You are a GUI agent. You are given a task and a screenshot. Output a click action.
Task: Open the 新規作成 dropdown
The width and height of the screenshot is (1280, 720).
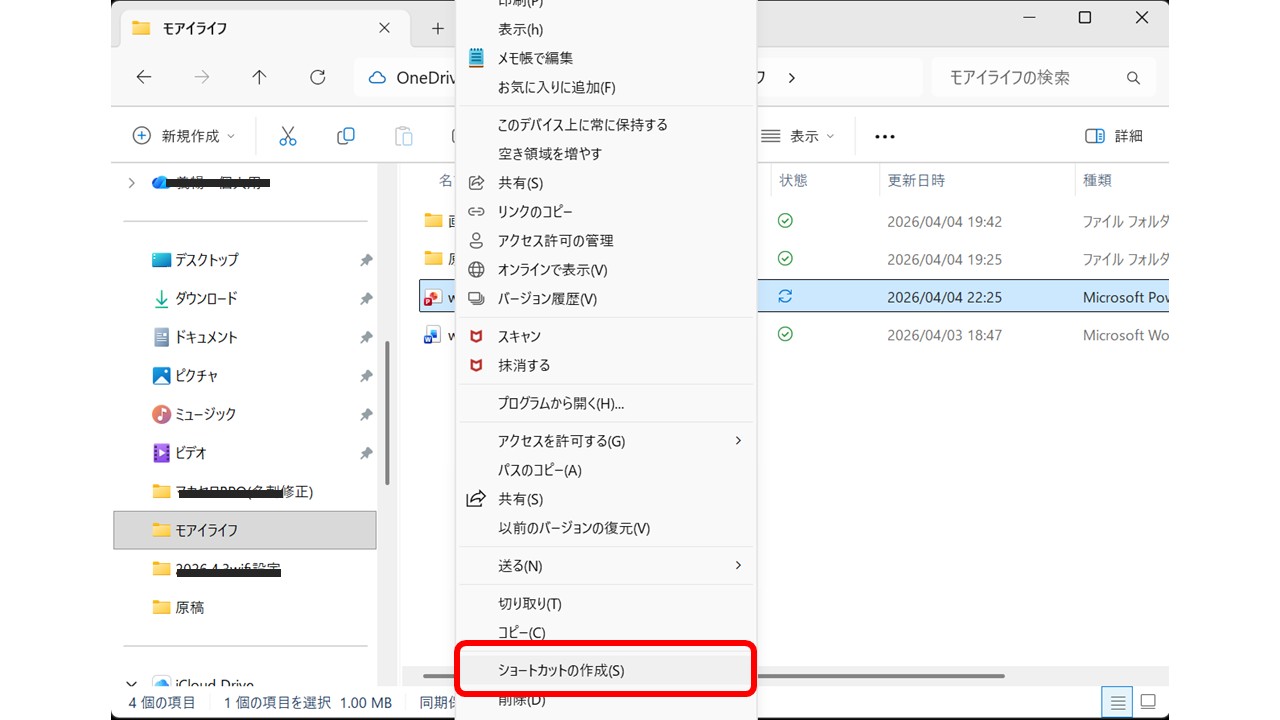[184, 136]
